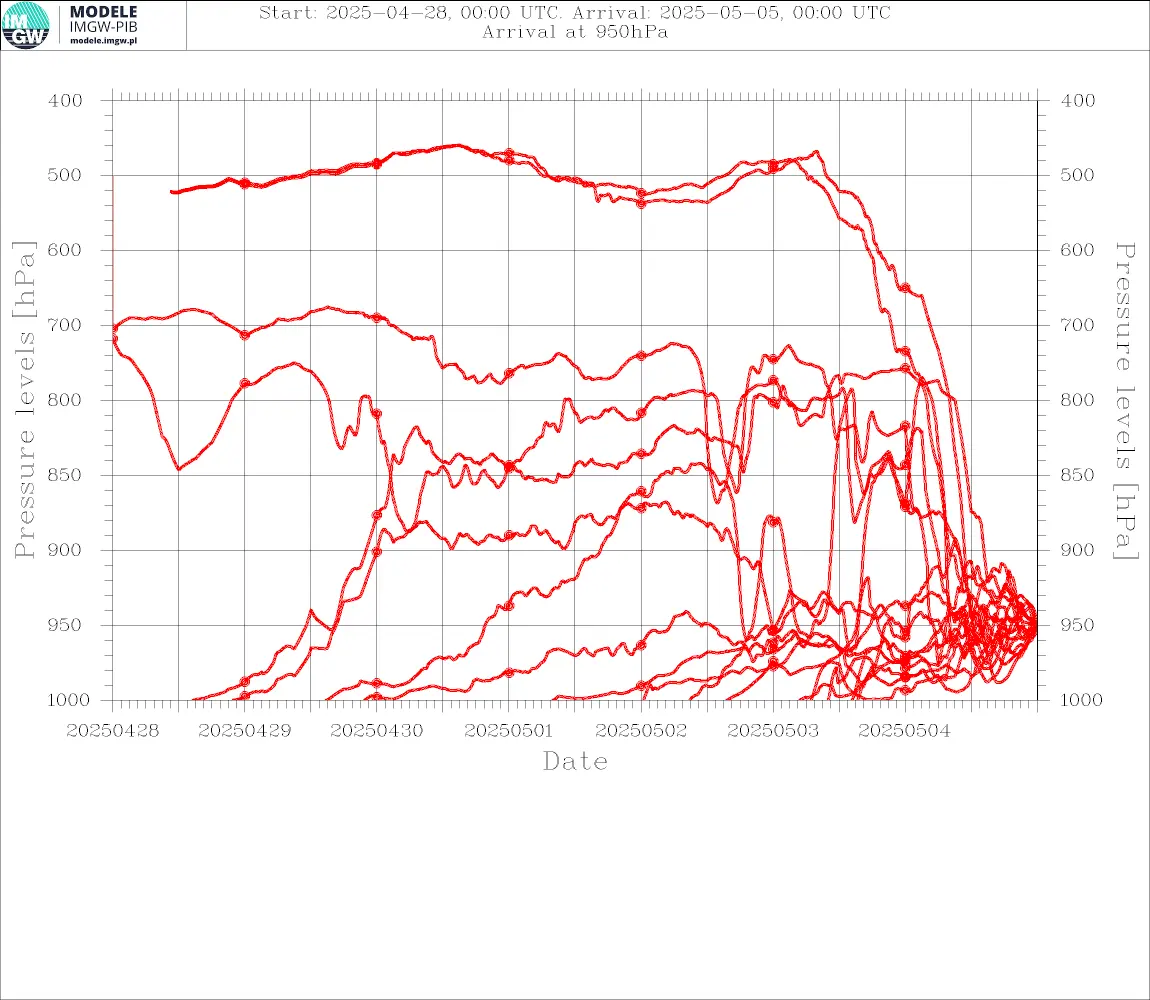Click the IMGW round logo icon
This screenshot has height=1000, width=1150.
(x=26, y=26)
